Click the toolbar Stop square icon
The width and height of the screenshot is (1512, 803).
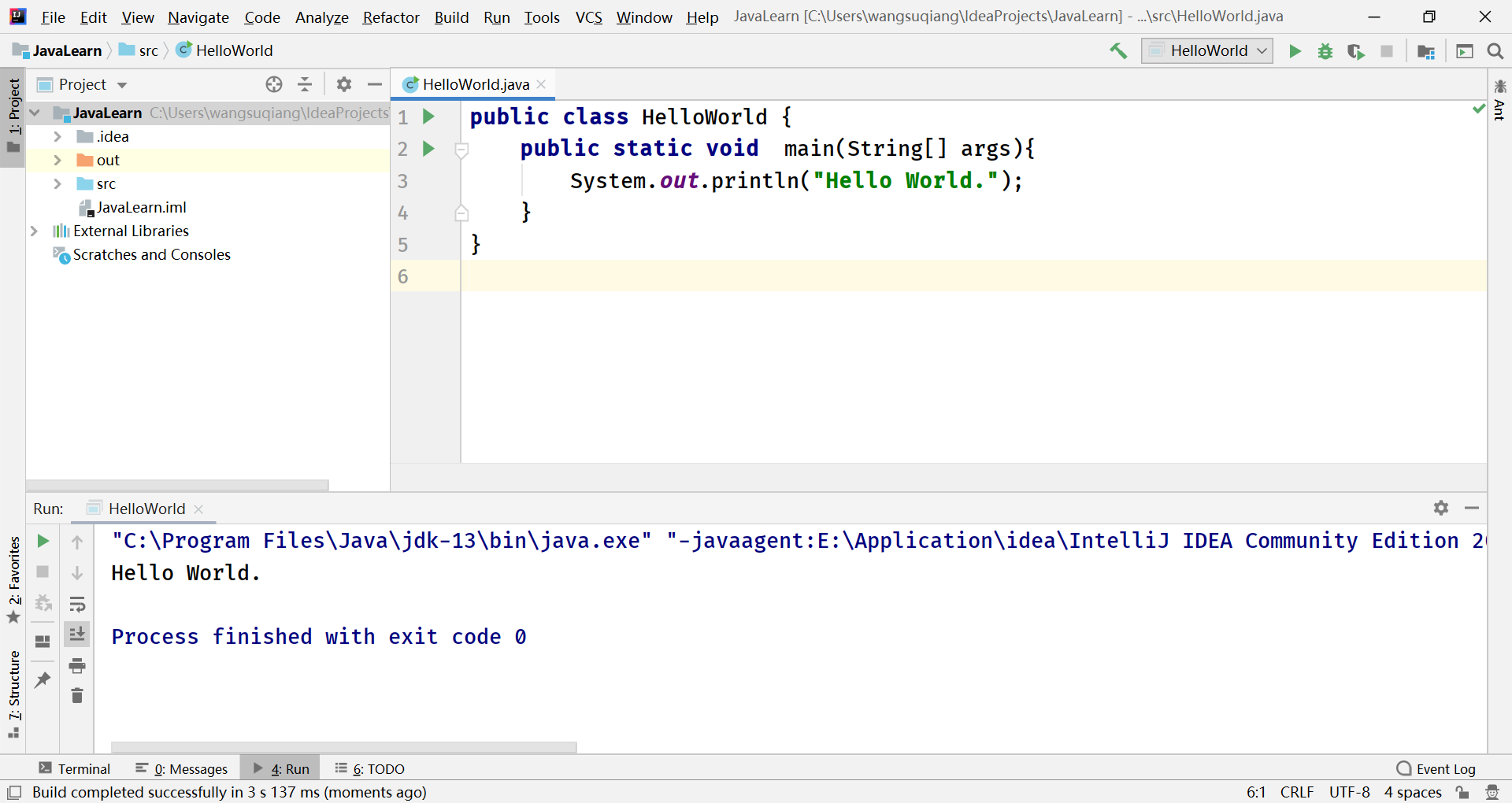pos(1387,51)
